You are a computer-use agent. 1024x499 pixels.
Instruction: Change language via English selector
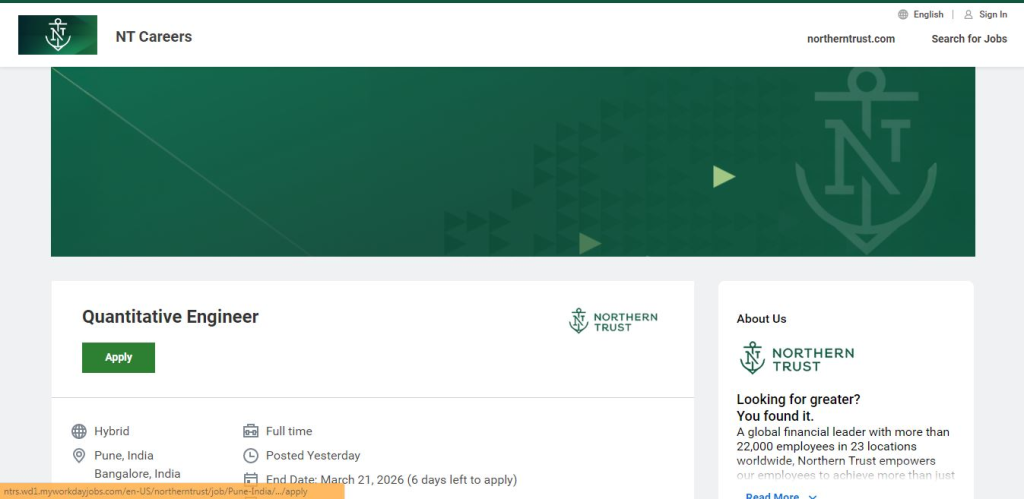tap(928, 14)
